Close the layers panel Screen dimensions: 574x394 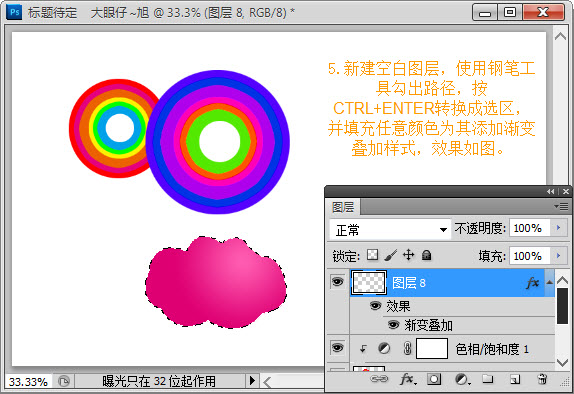(566, 192)
